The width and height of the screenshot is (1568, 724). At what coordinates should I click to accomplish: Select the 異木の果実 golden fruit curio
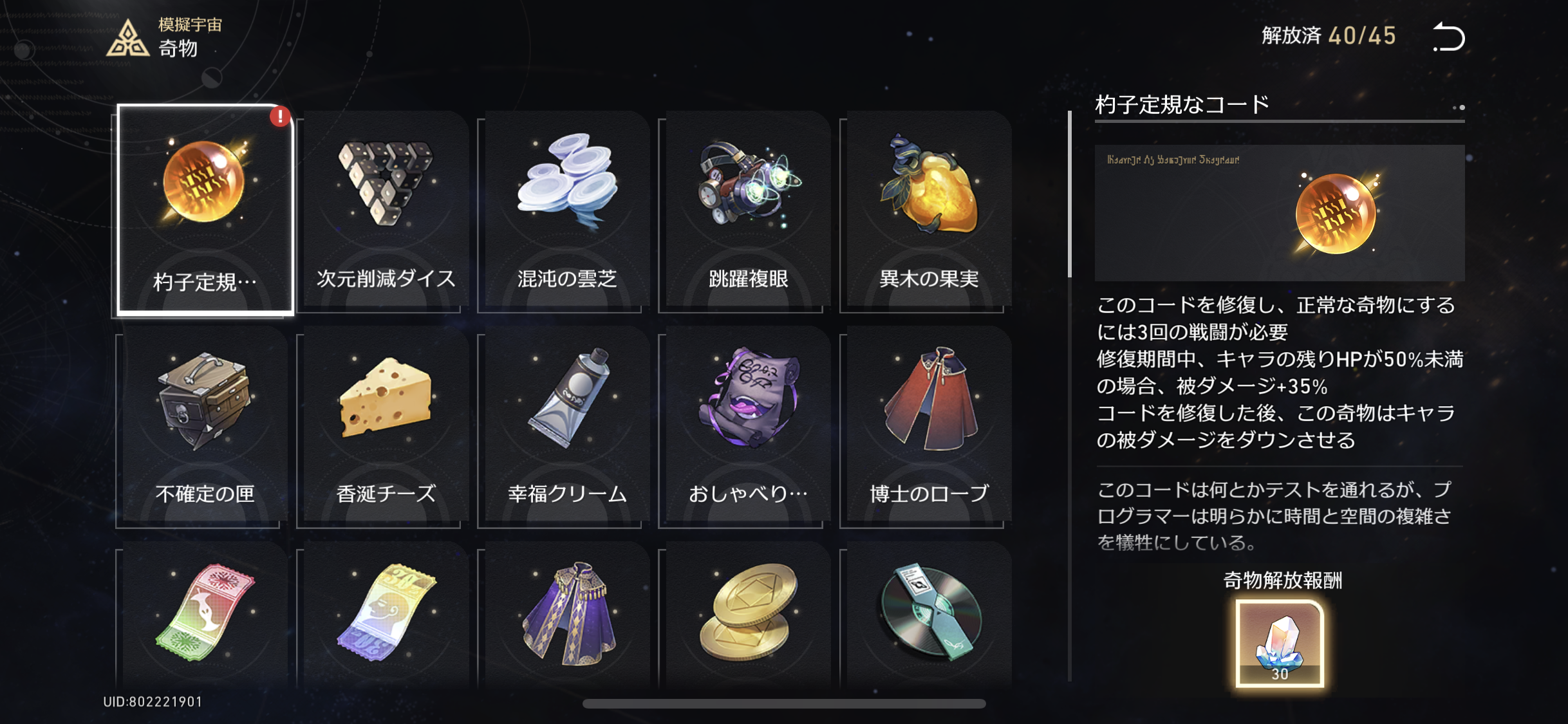tap(929, 211)
